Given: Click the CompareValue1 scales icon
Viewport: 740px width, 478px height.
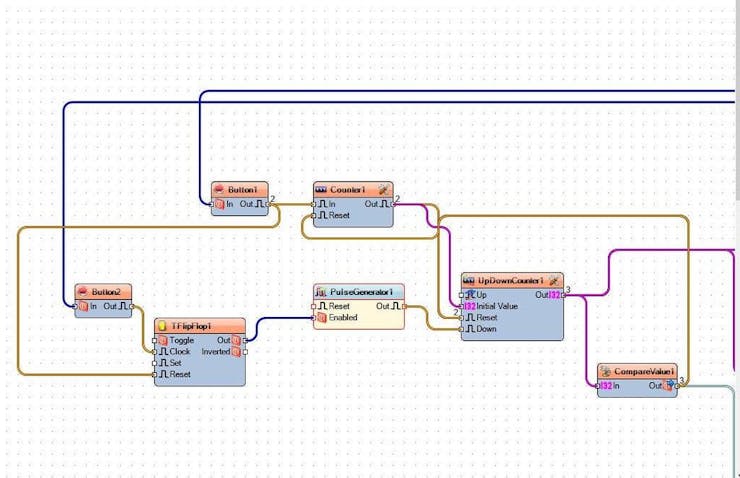Looking at the screenshot, I should pos(605,371).
